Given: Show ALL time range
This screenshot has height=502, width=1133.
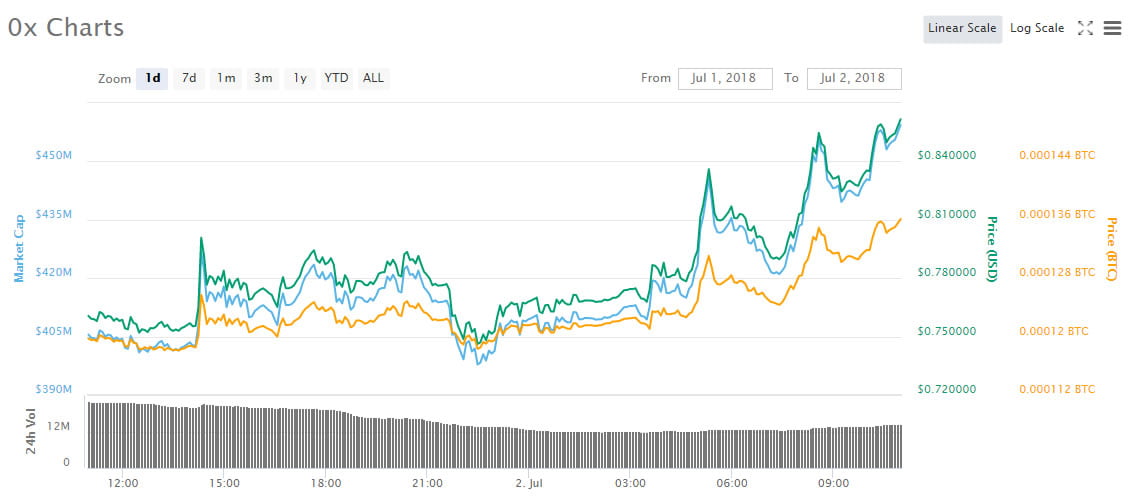Looking at the screenshot, I should [x=373, y=78].
